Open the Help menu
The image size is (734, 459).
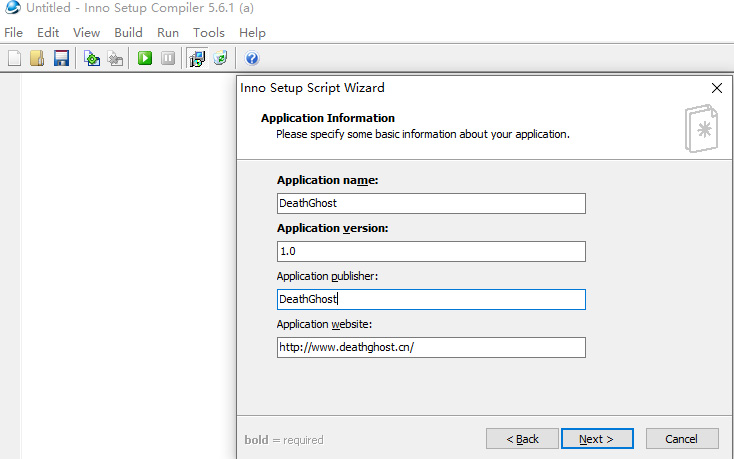[x=252, y=33]
